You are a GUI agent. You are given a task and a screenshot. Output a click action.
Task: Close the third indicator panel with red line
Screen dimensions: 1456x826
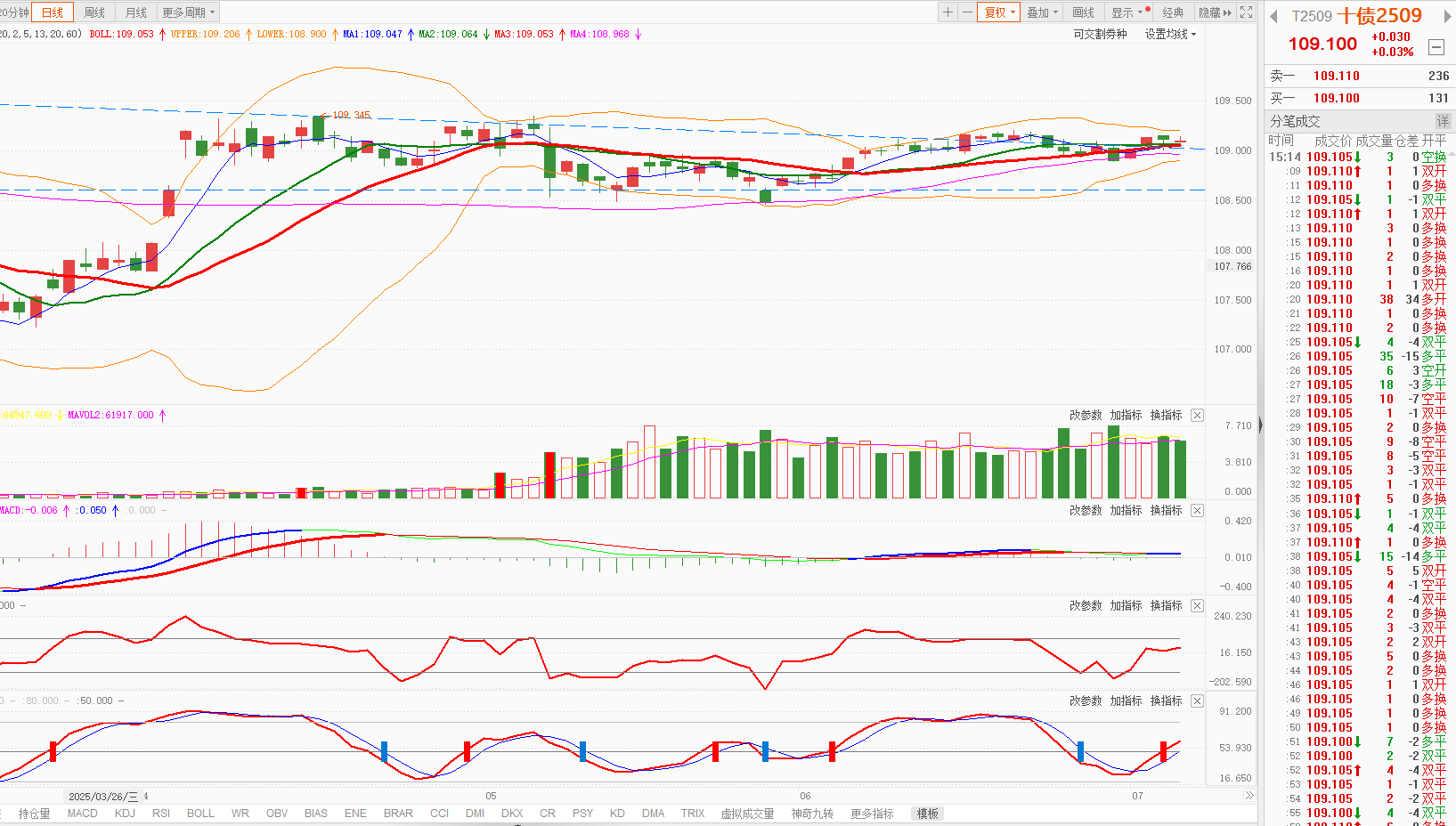tap(1197, 606)
